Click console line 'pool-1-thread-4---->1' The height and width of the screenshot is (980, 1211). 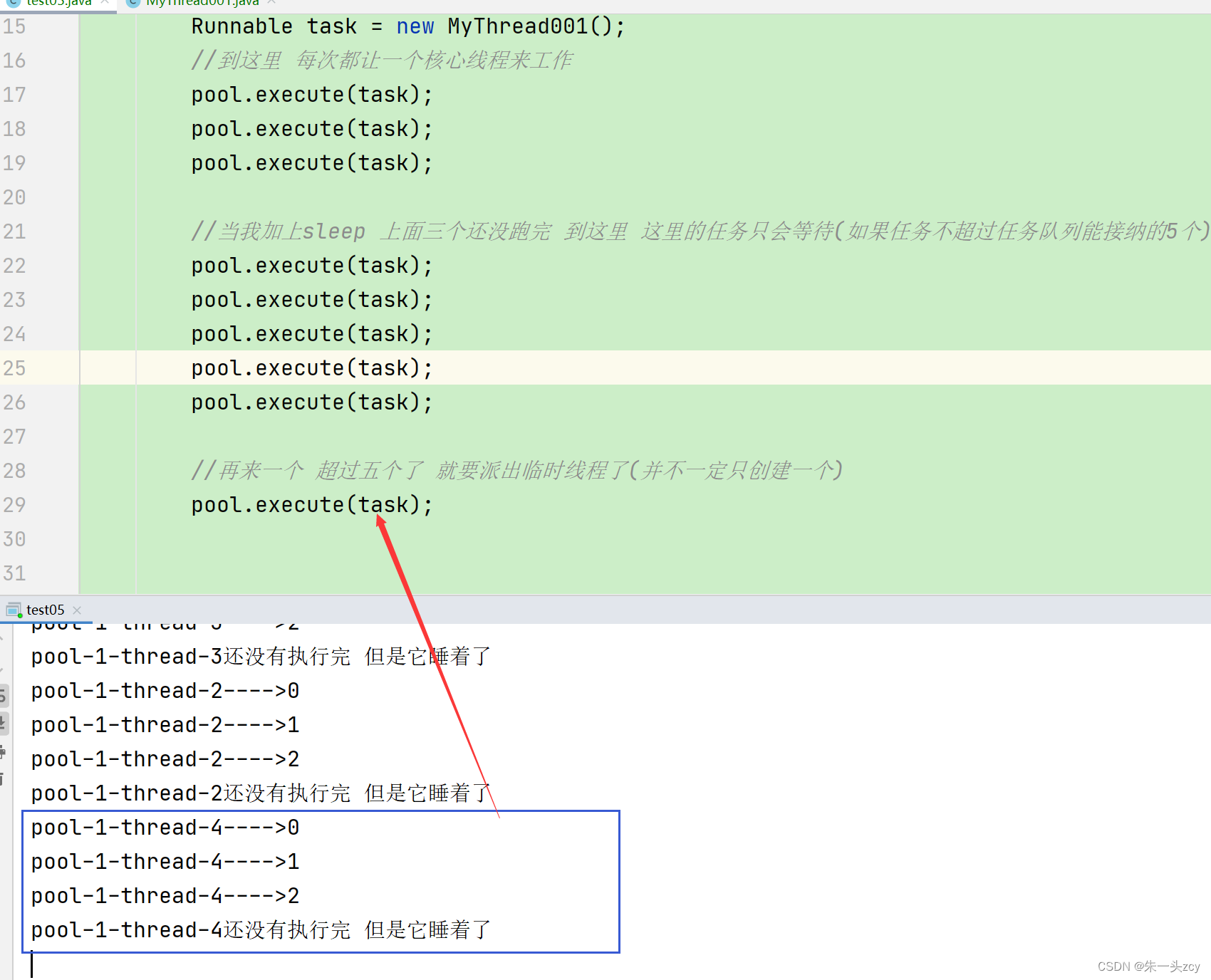point(165,862)
